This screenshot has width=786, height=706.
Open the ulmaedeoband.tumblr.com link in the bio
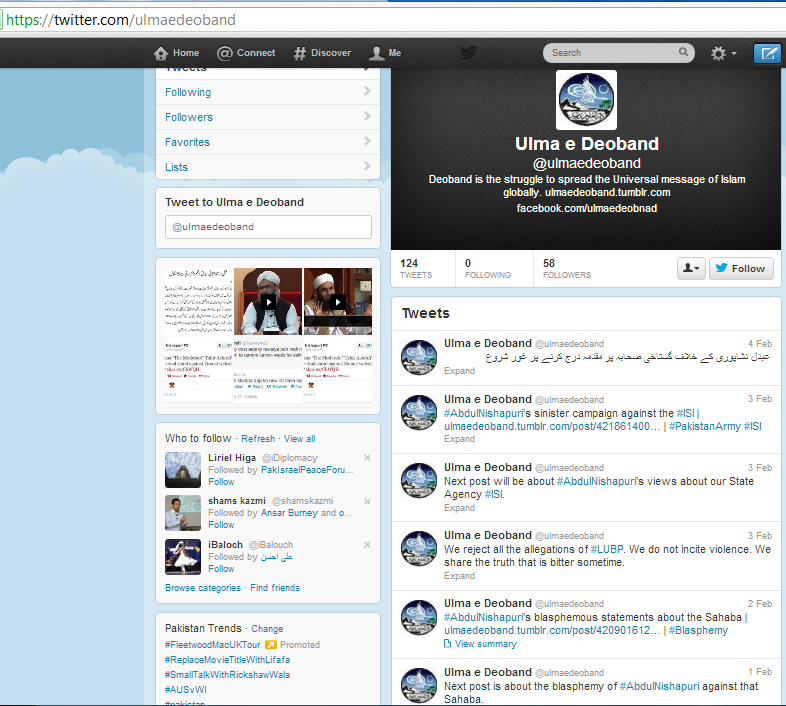pyautogui.click(x=607, y=193)
